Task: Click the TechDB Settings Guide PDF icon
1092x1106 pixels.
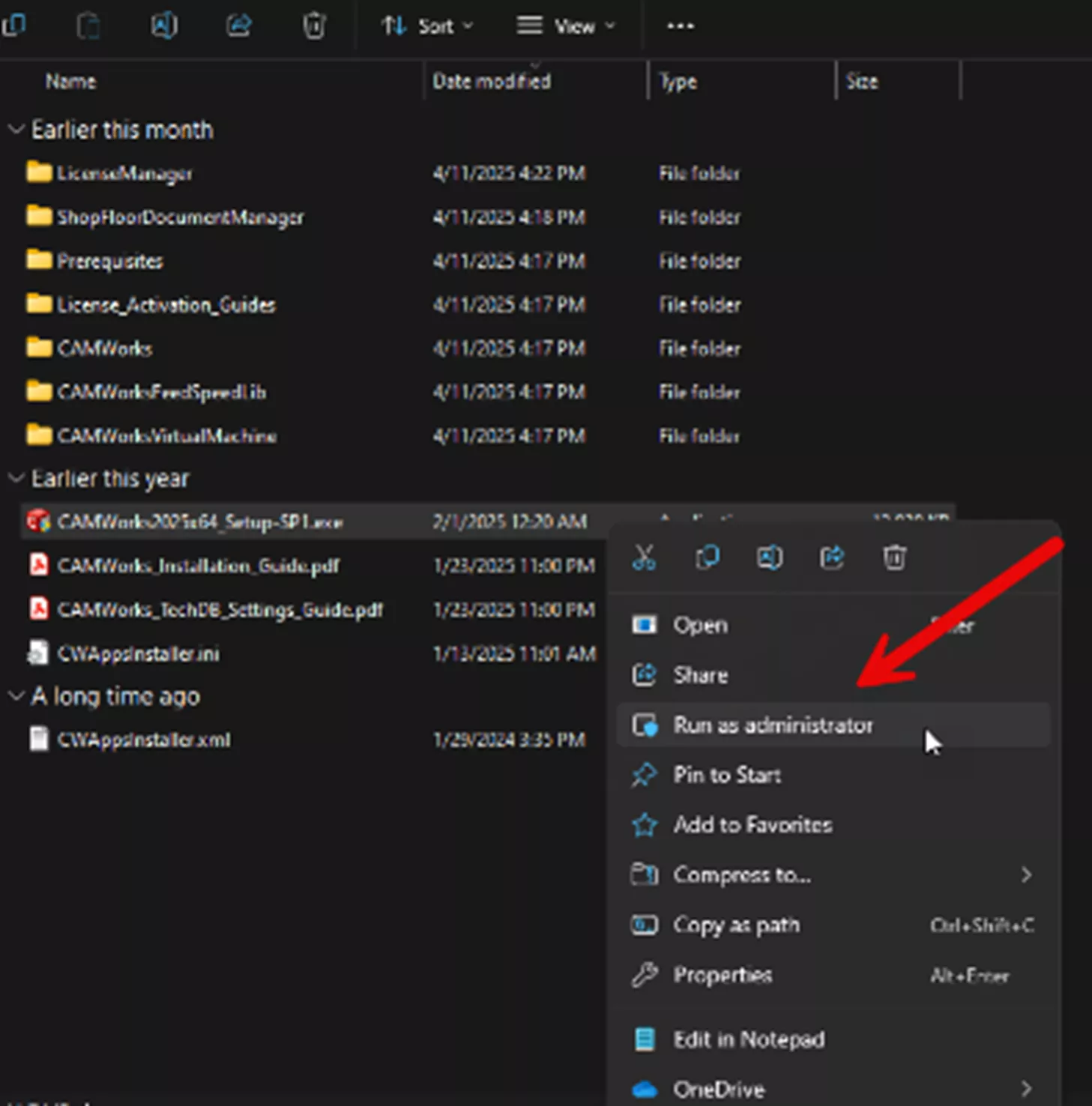Action: [39, 608]
